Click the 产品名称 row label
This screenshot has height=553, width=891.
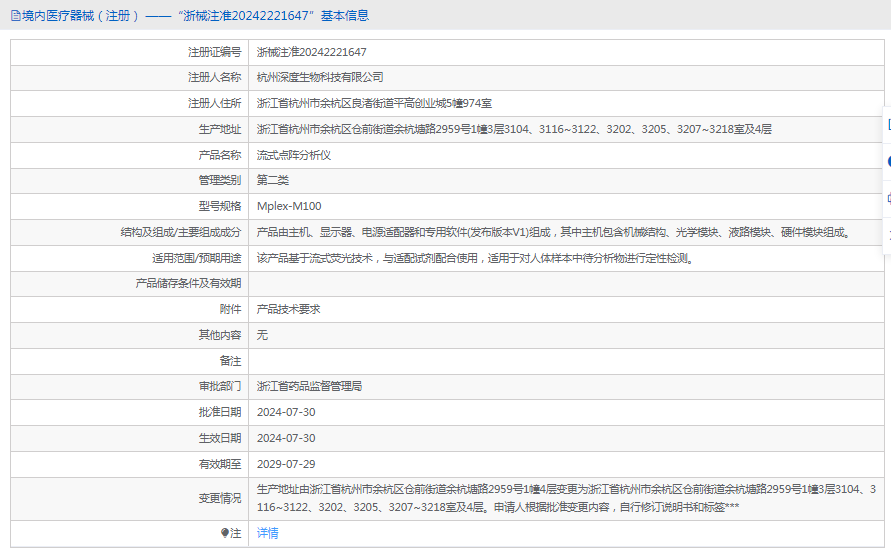219,155
